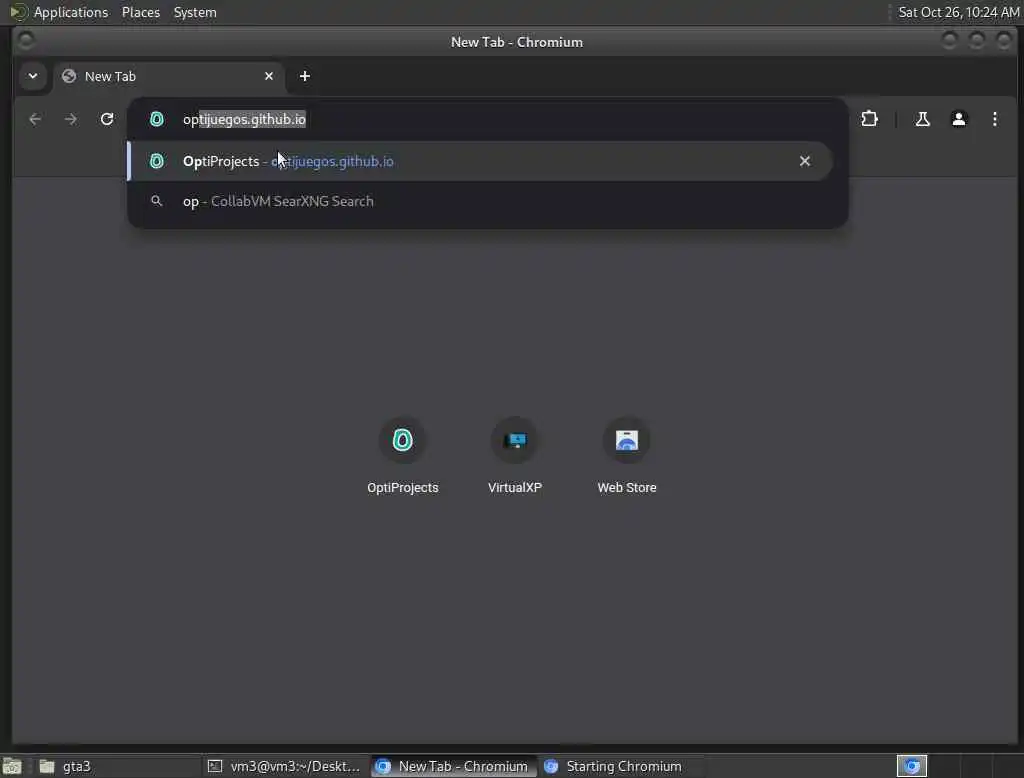Open the Applications menu
The image size is (1024, 778).
(x=71, y=12)
